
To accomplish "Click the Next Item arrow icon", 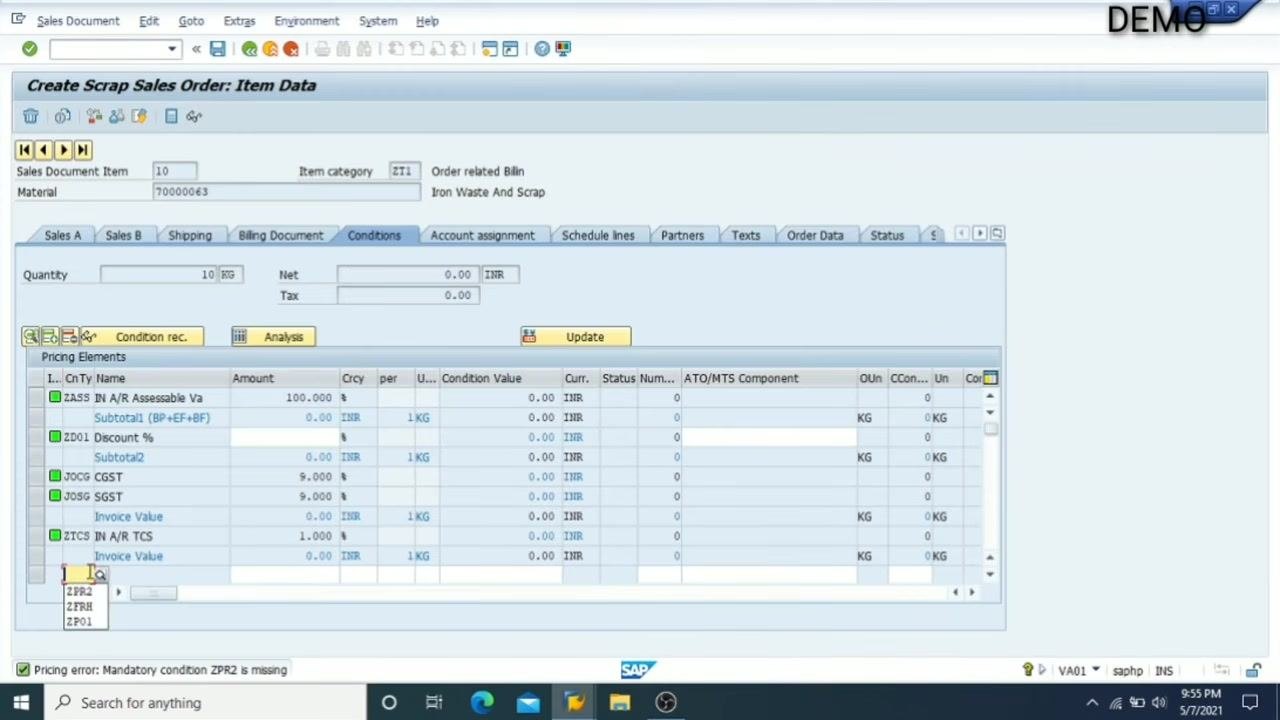I will (63, 149).
